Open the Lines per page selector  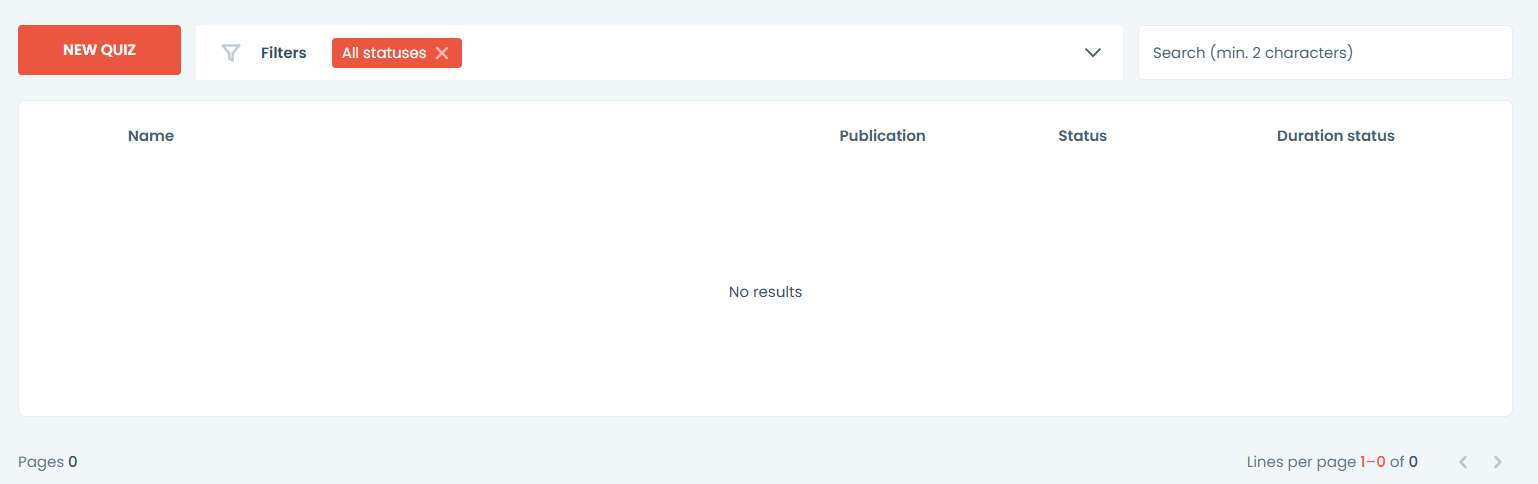tap(1332, 462)
